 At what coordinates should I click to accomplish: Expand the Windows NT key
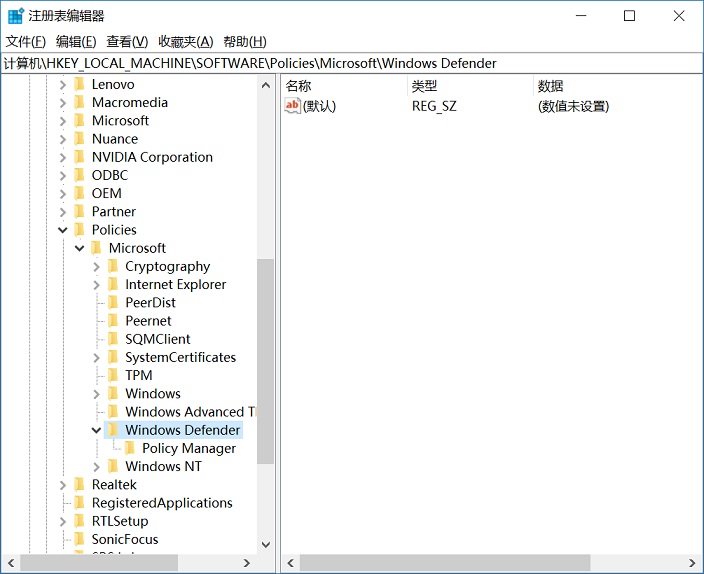coord(96,467)
